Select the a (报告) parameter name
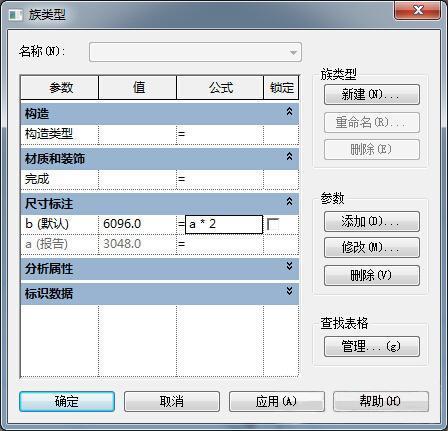Image resolution: width=448 pixels, height=431 pixels. click(x=46, y=244)
